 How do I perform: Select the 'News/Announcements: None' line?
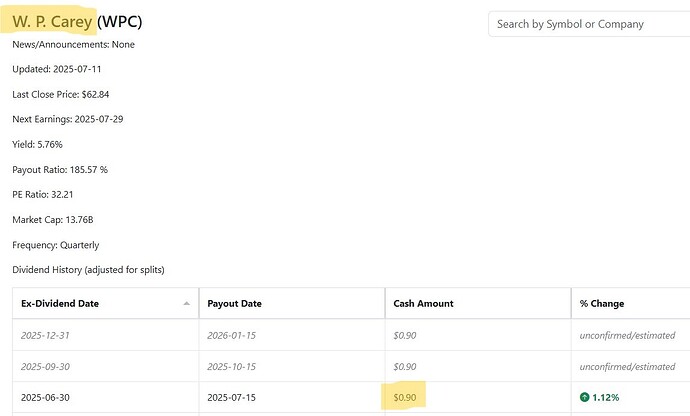pyautogui.click(x=73, y=44)
